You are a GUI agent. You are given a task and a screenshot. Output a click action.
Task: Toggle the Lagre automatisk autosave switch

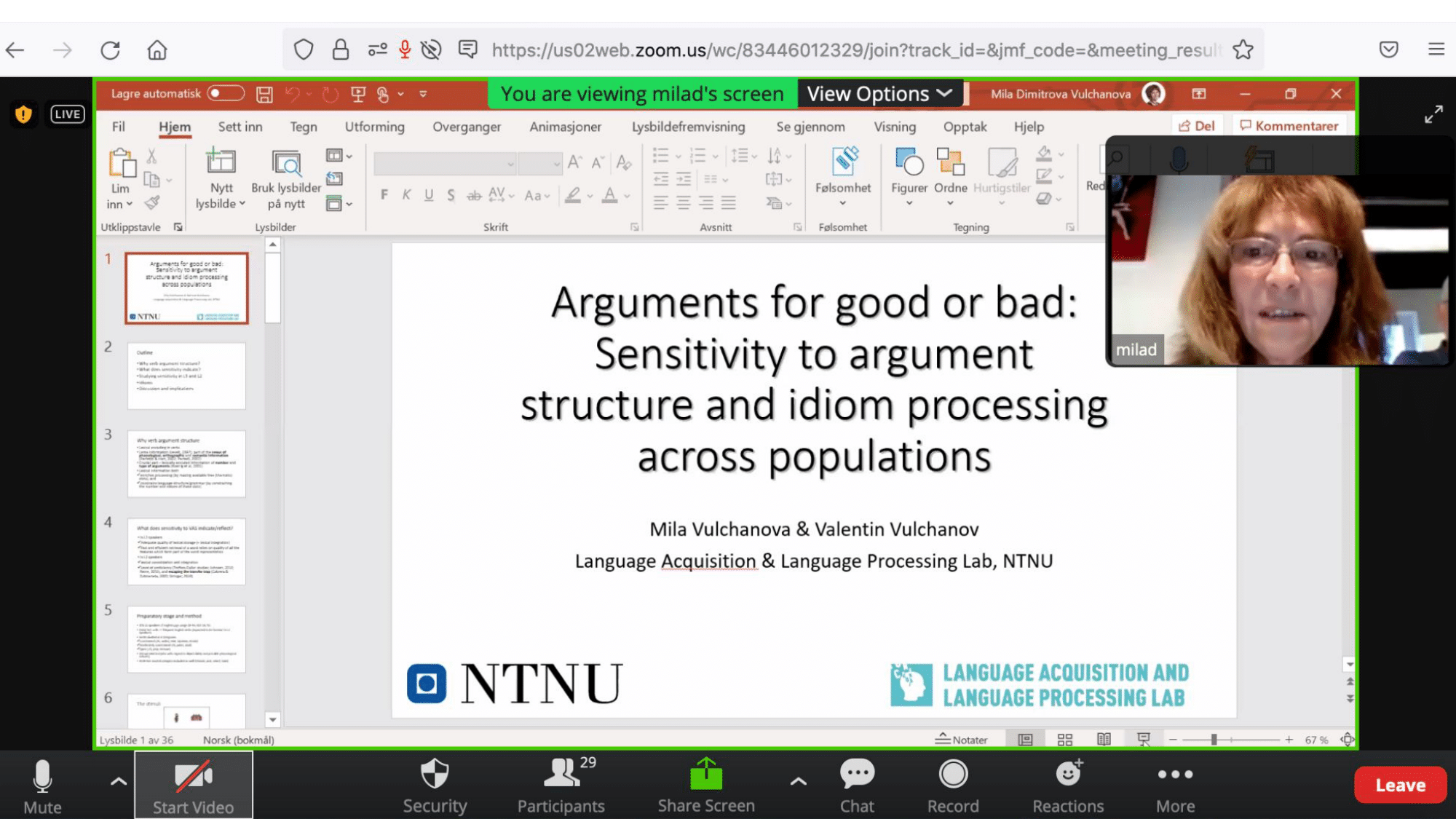click(x=225, y=93)
